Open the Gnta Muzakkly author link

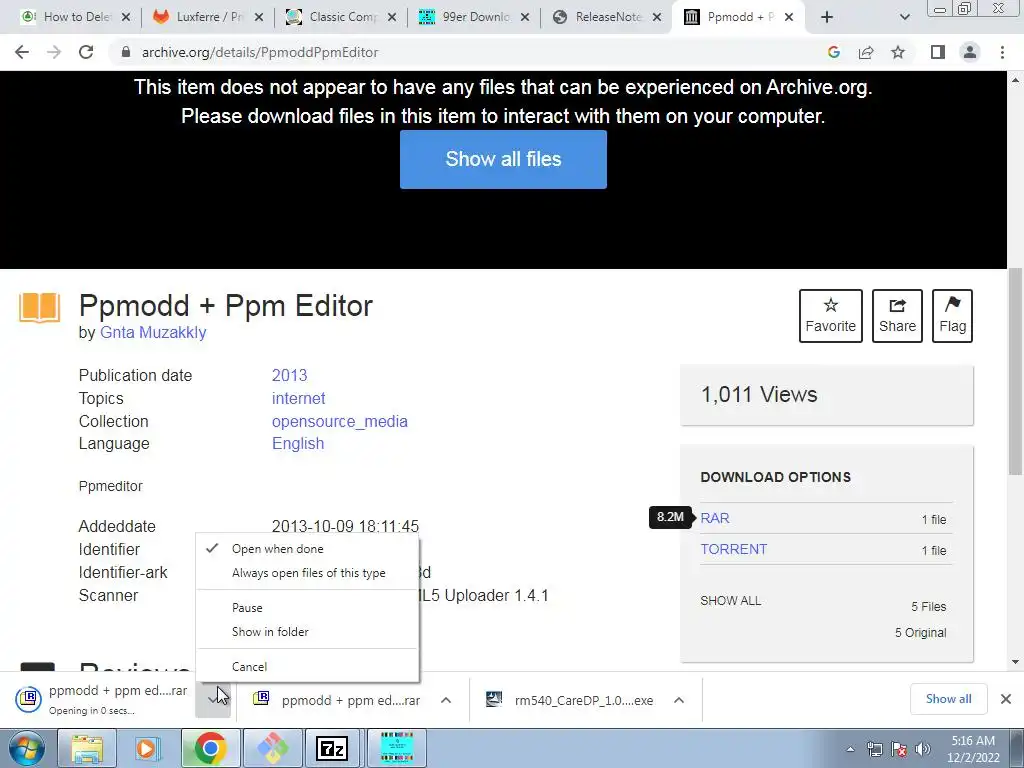coord(153,332)
